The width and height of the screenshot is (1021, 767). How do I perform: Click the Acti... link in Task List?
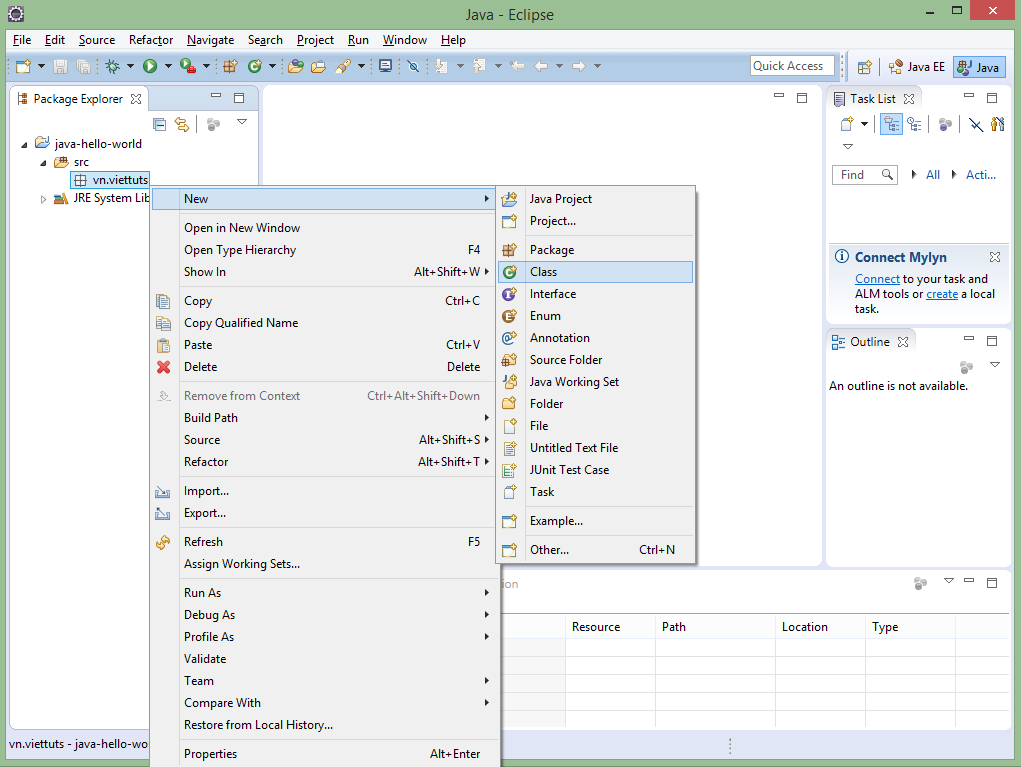tap(981, 174)
